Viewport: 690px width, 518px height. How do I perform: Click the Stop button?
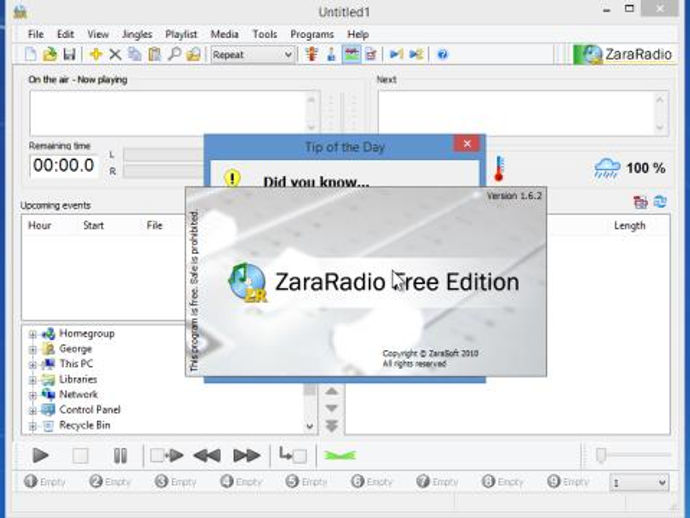tap(80, 456)
